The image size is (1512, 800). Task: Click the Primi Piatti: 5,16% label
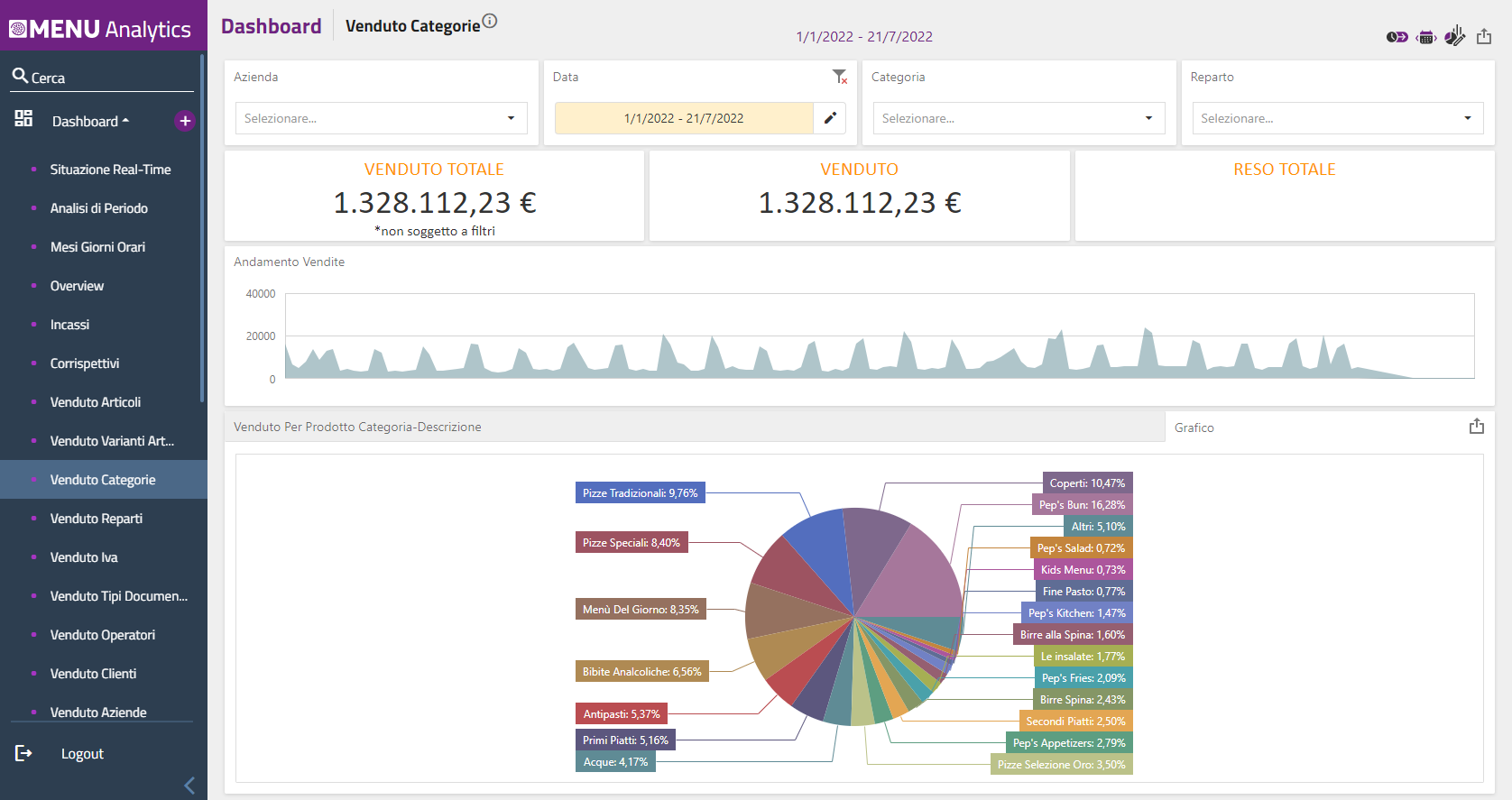coord(626,740)
